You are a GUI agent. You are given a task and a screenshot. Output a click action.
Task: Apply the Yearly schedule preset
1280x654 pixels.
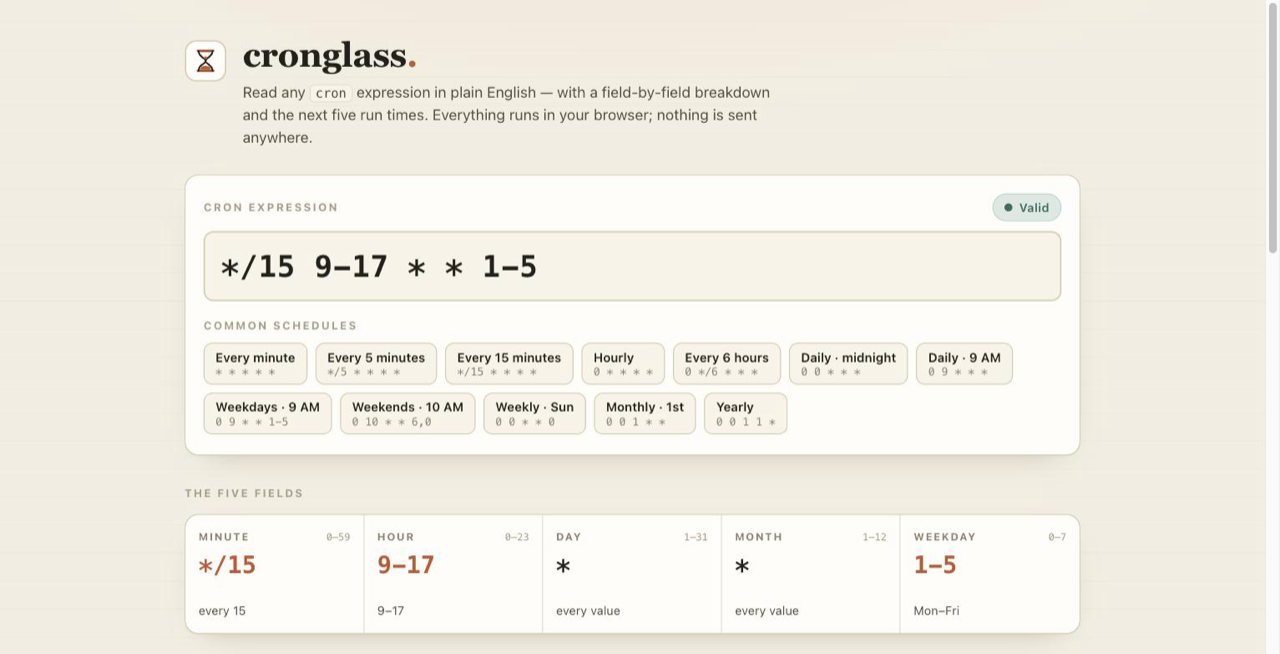pos(746,413)
